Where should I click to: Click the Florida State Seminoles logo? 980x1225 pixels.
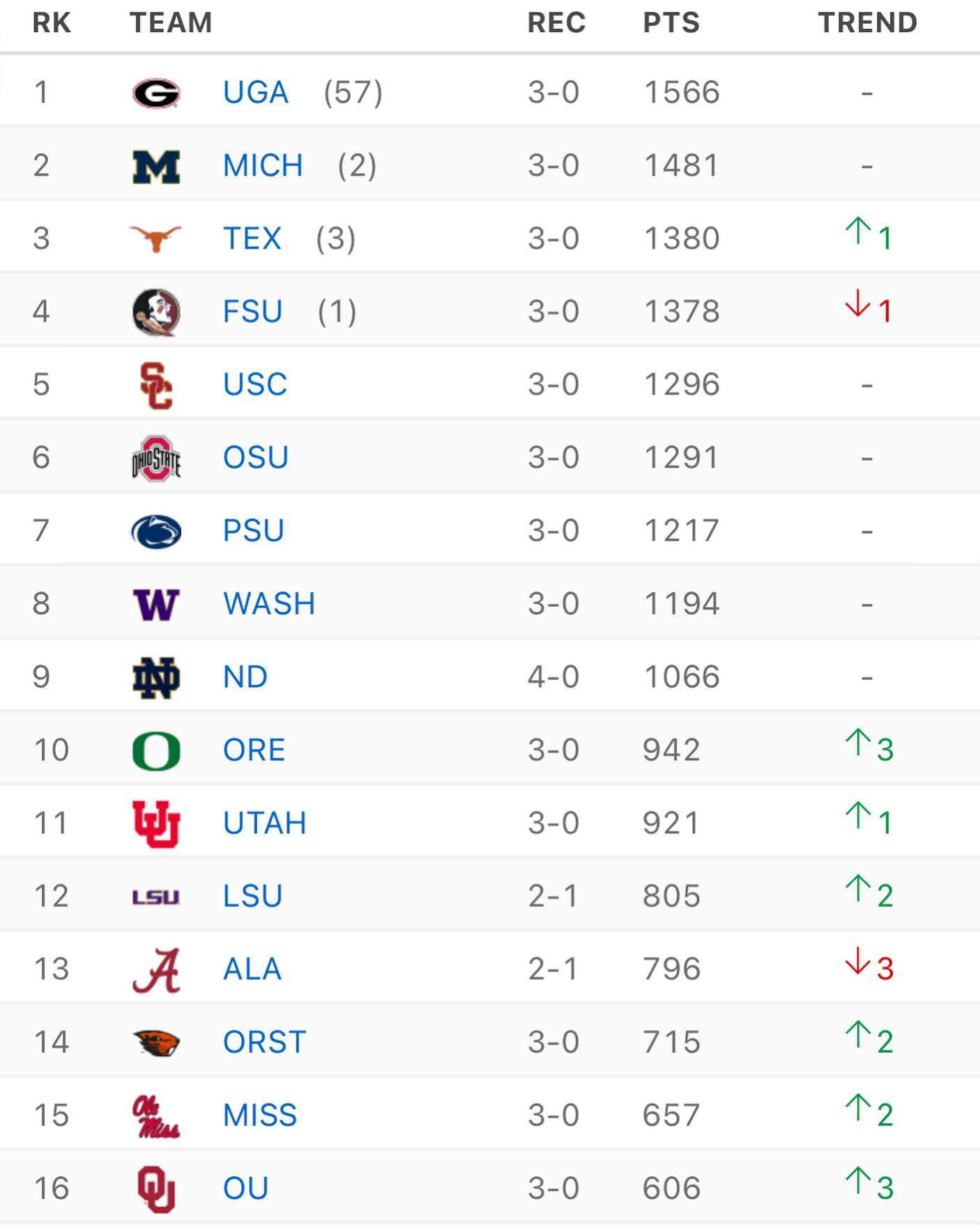156,312
